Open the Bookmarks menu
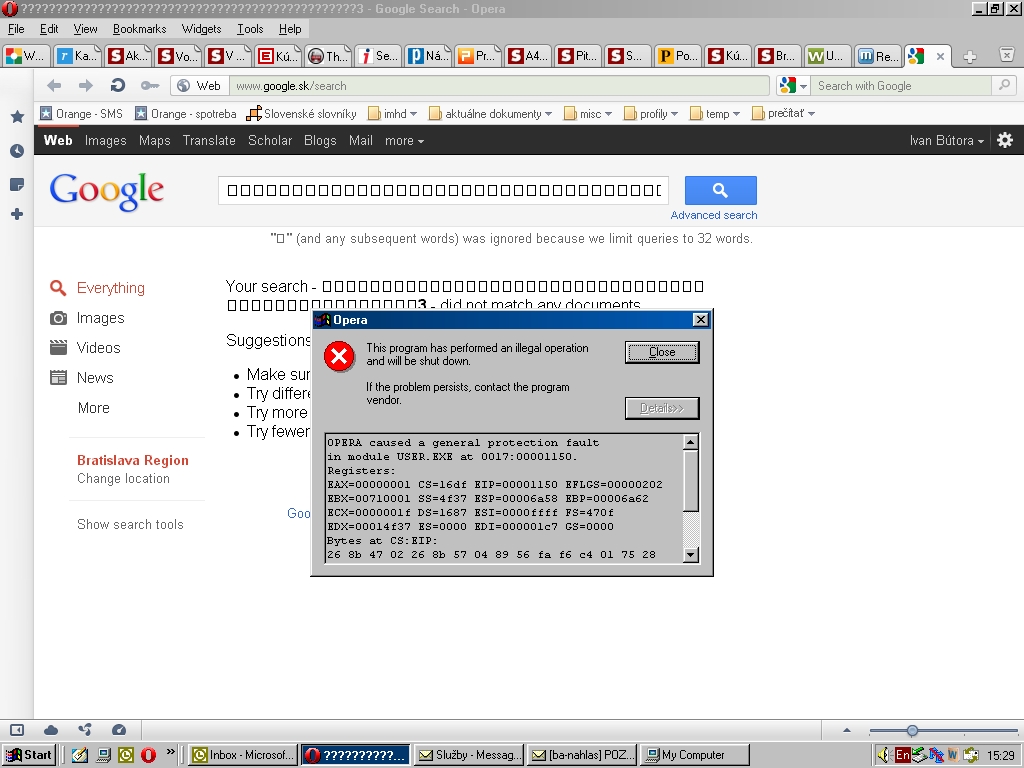 (x=140, y=29)
